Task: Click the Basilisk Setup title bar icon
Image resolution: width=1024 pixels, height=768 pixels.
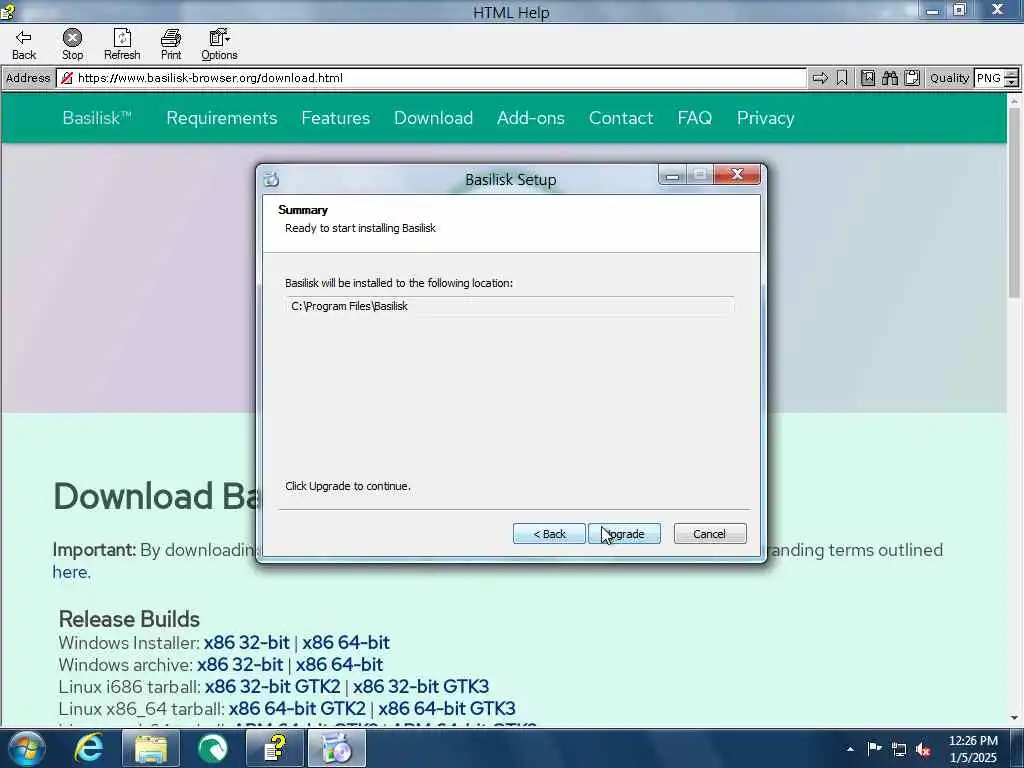Action: click(272, 179)
